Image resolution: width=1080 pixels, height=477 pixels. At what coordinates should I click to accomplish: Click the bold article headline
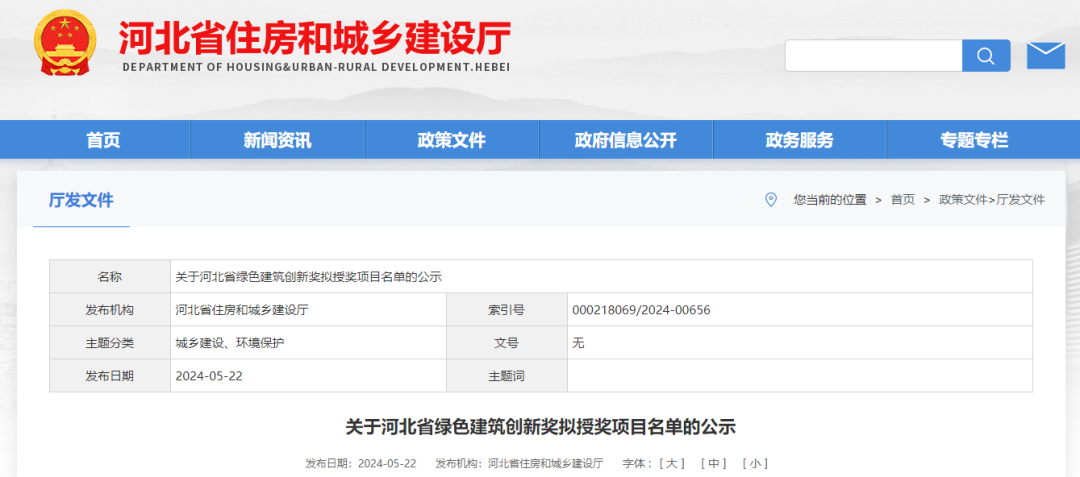(x=541, y=427)
